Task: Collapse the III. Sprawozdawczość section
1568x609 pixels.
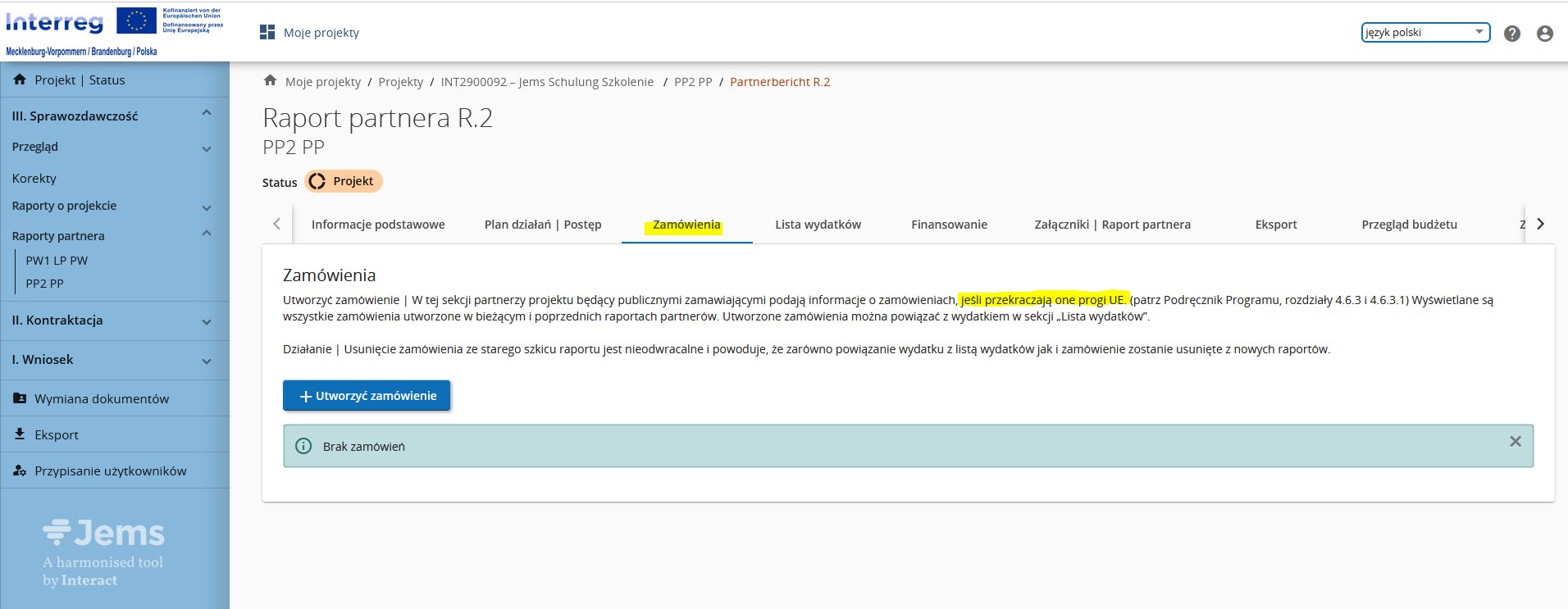Action: coord(207,113)
